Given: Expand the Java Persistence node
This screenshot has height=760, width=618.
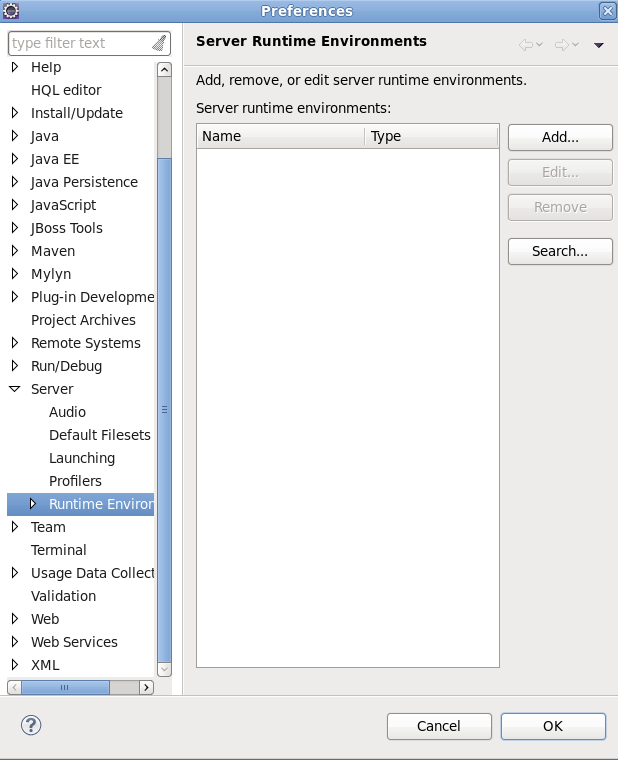Looking at the screenshot, I should [x=15, y=182].
